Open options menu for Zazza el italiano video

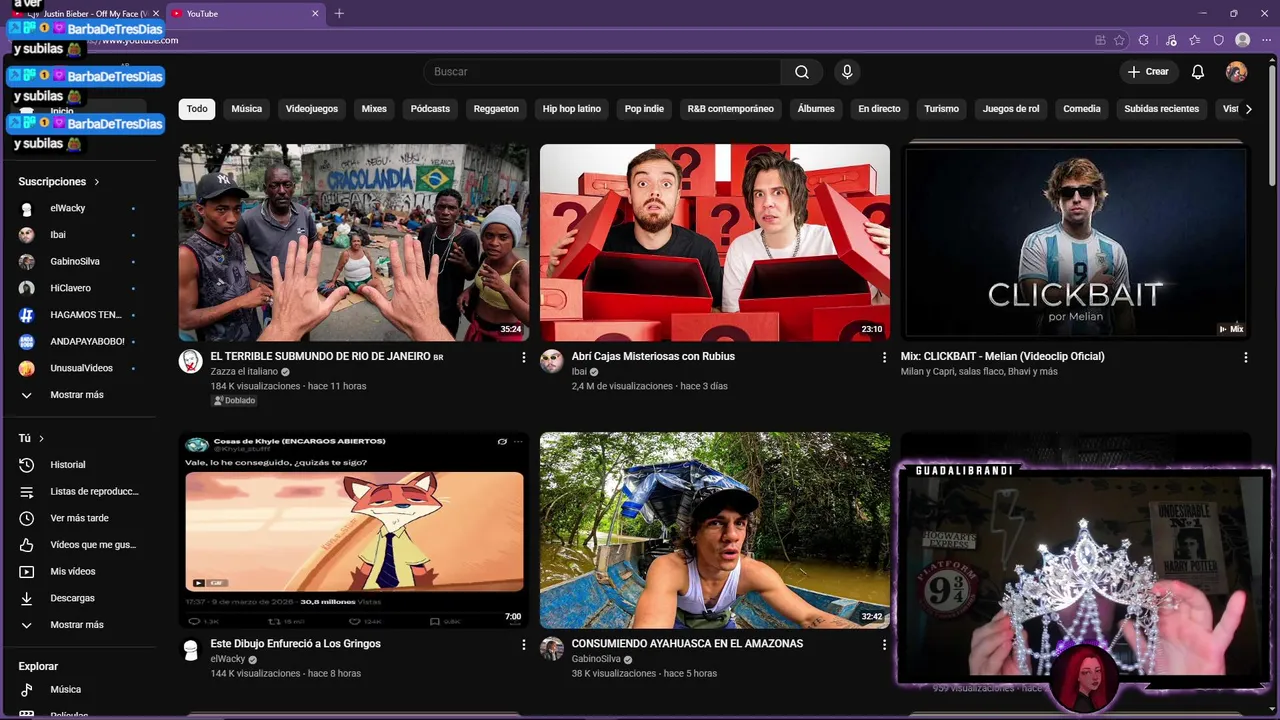pyautogui.click(x=523, y=357)
